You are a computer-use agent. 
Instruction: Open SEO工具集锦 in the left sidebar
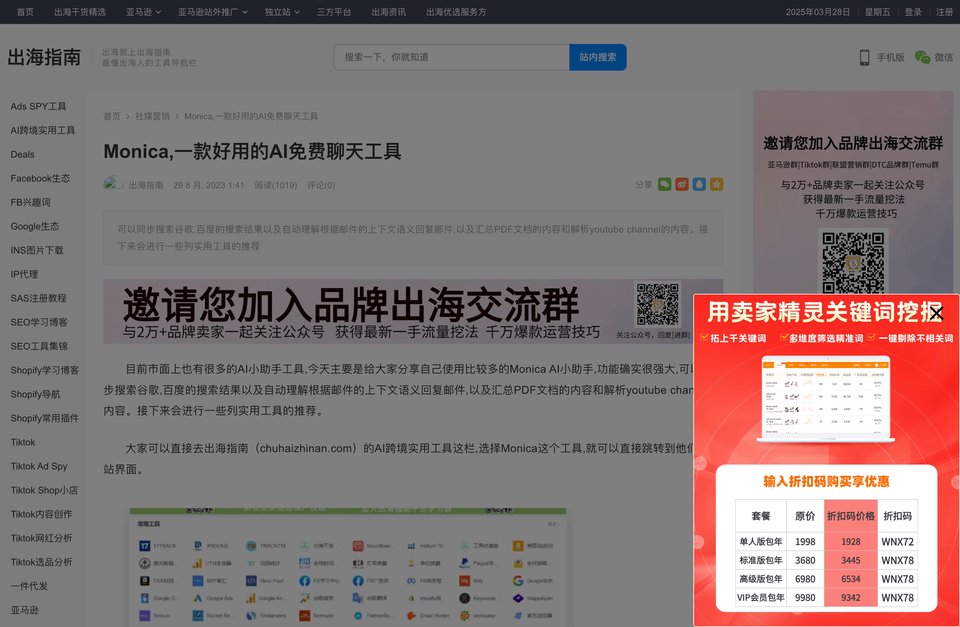coord(39,346)
